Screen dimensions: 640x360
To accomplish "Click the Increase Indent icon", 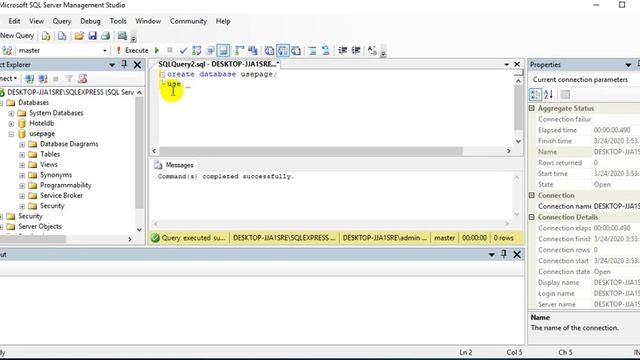I will pos(356,51).
